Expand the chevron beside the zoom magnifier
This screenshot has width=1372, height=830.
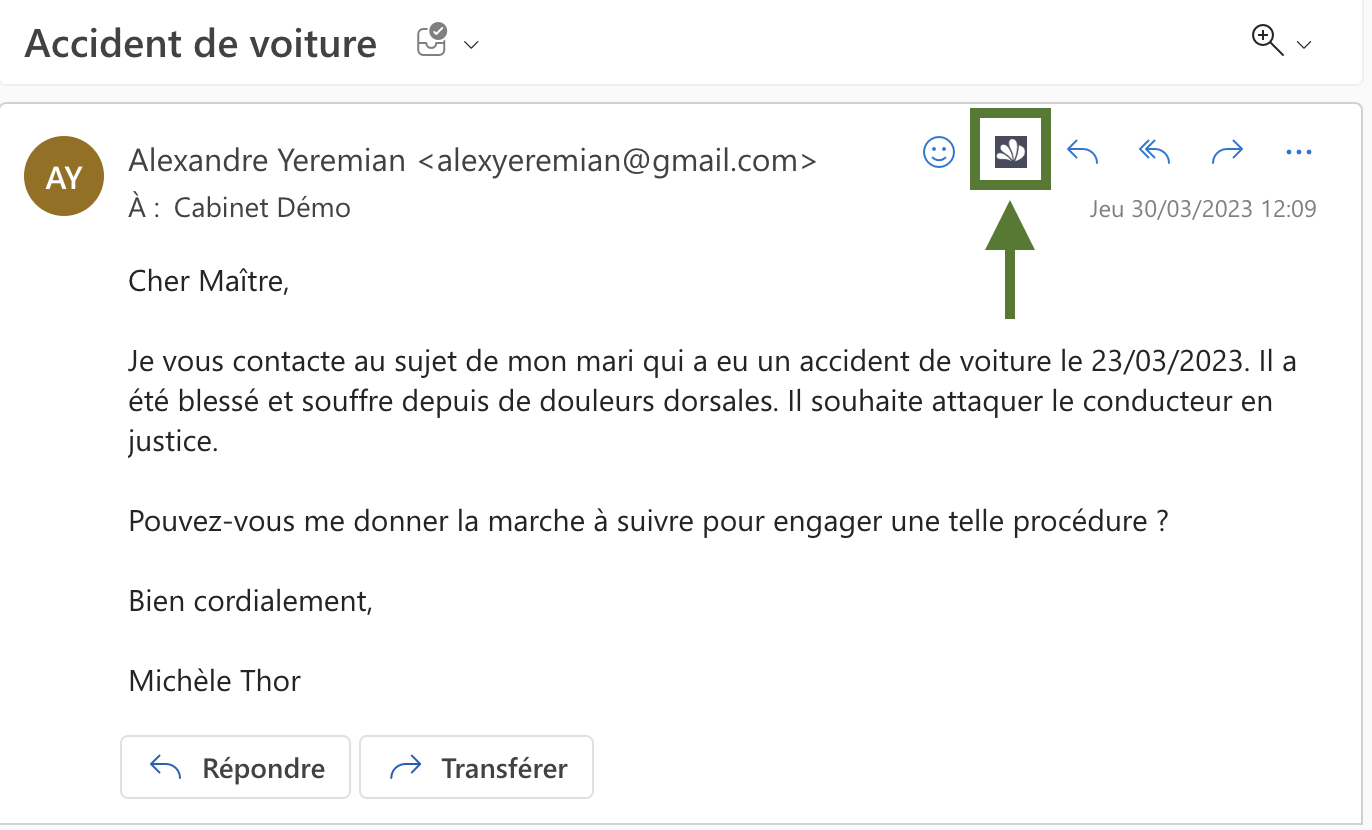(1303, 45)
